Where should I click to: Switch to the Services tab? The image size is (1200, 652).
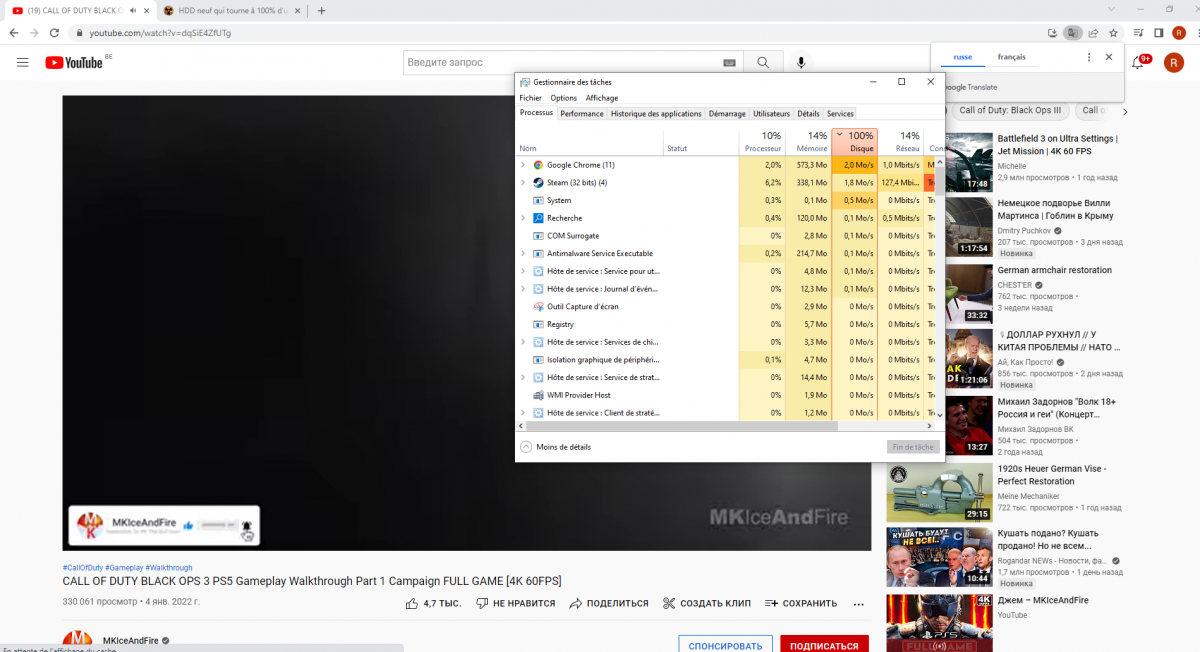pyautogui.click(x=840, y=114)
